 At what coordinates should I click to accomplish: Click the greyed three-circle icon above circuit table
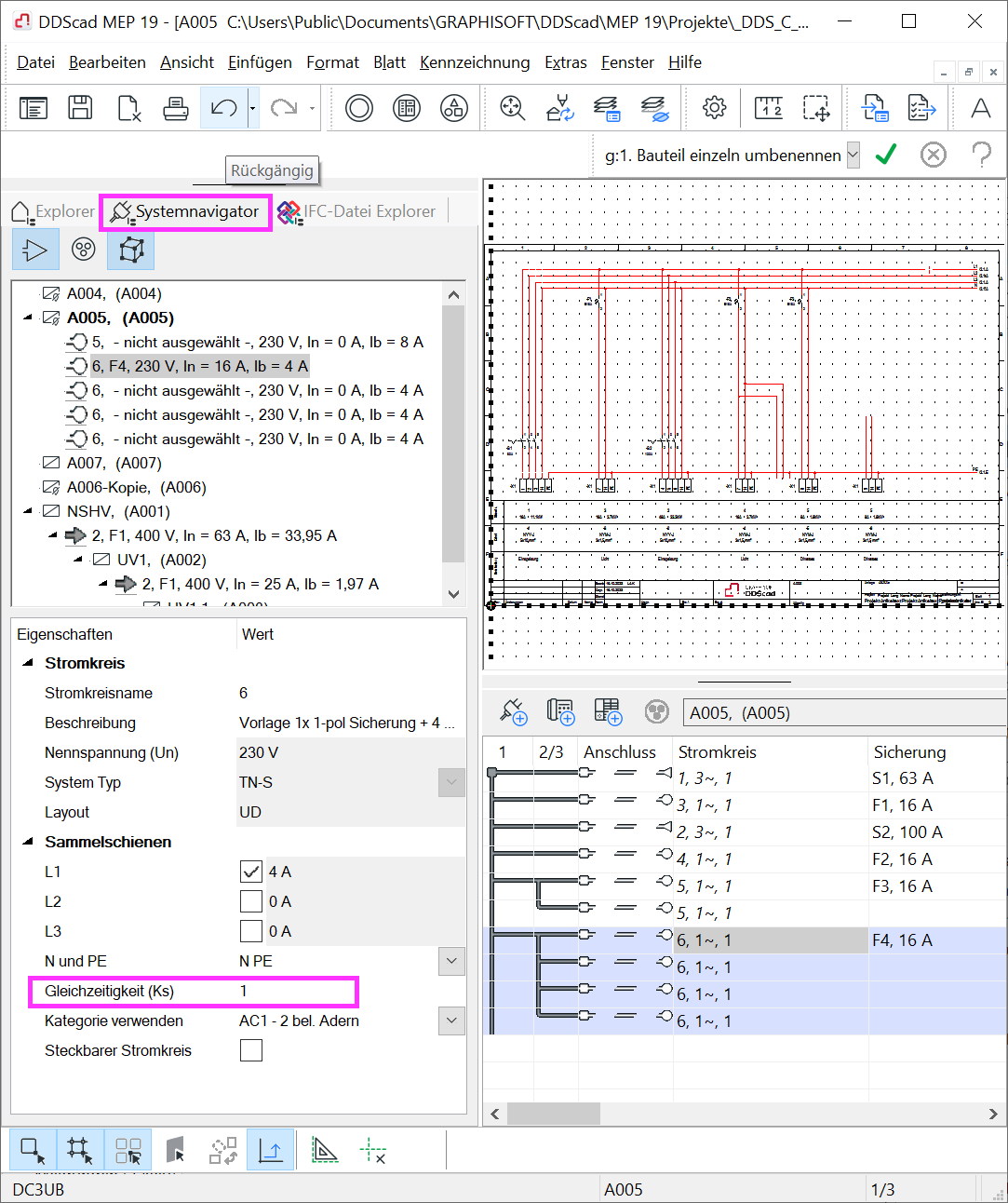tap(656, 712)
